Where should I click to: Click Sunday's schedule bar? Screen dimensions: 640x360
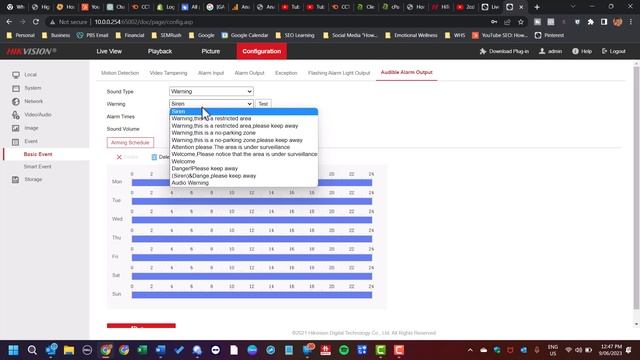tap(252, 295)
